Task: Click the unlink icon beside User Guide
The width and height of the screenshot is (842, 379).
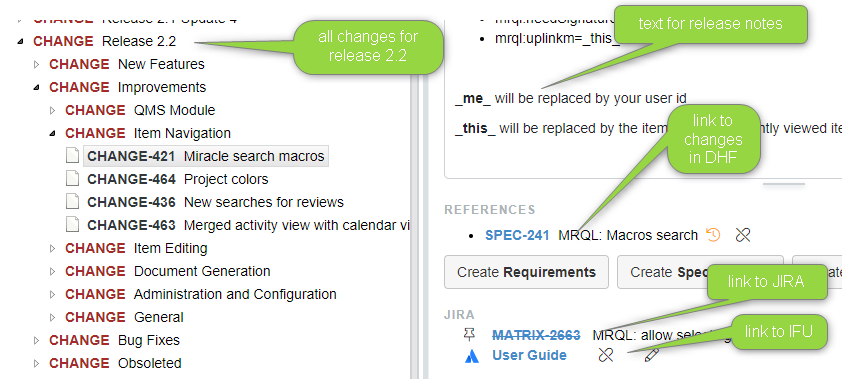Action: (x=606, y=355)
